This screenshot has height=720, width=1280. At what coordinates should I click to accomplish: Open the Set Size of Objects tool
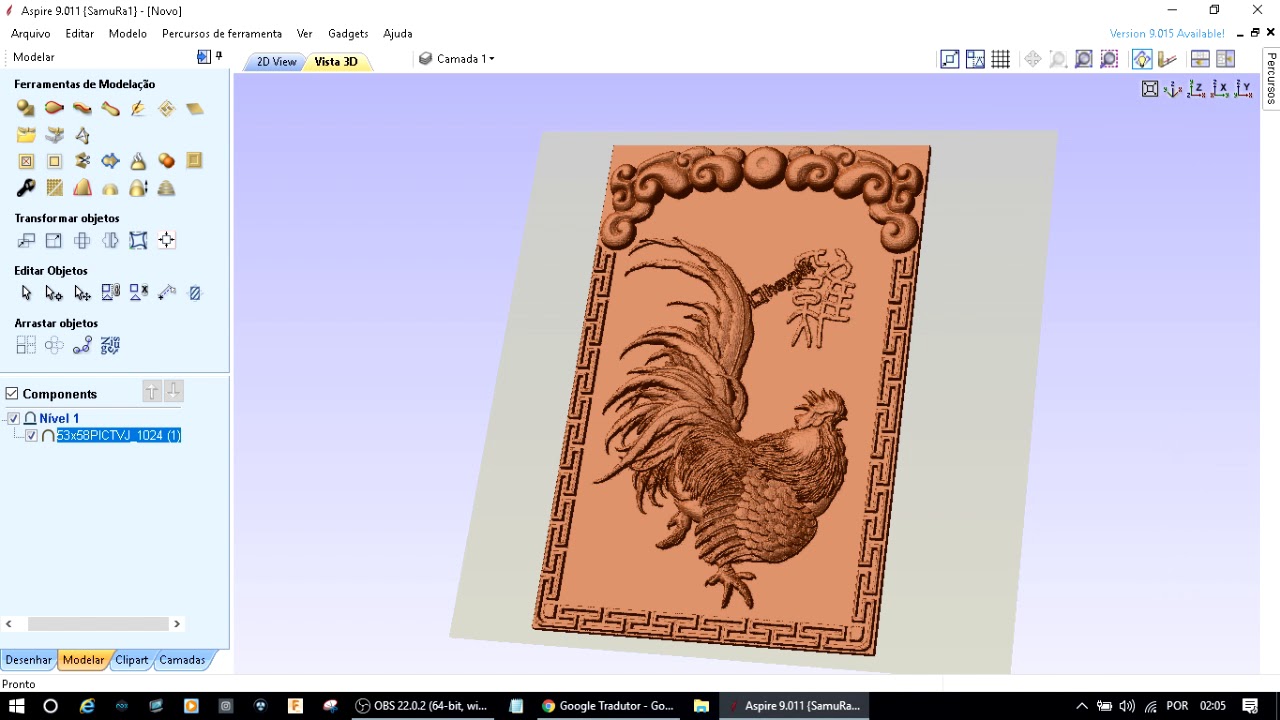click(54, 240)
